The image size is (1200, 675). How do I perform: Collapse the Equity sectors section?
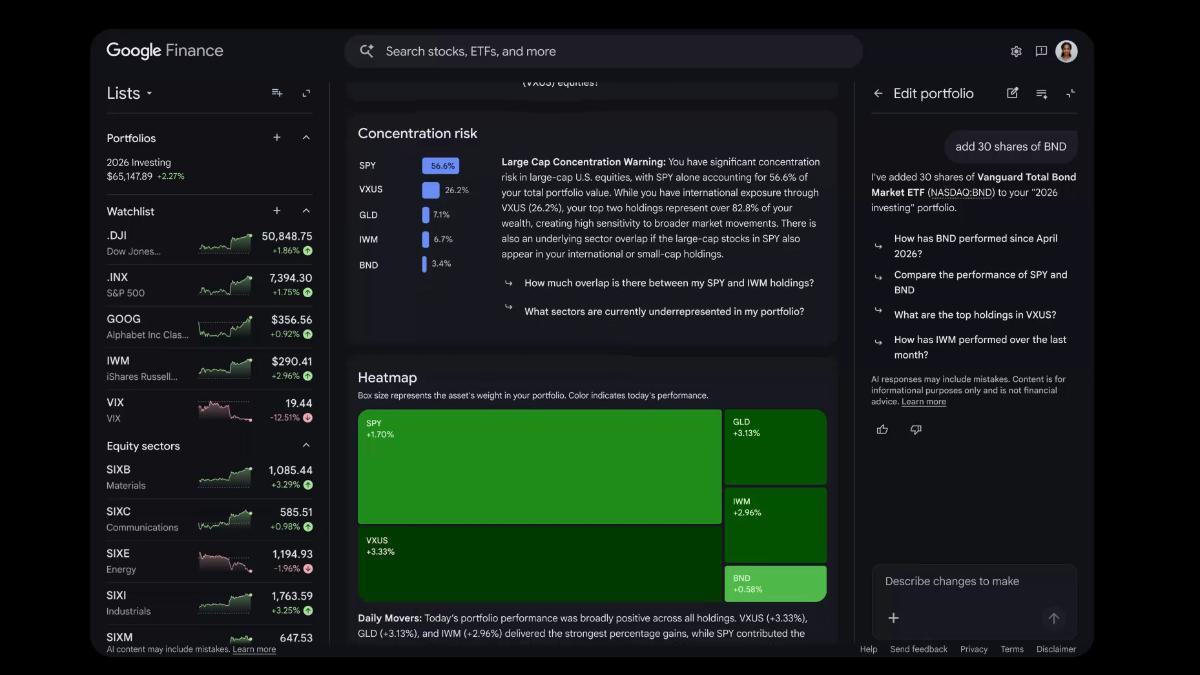(x=306, y=446)
